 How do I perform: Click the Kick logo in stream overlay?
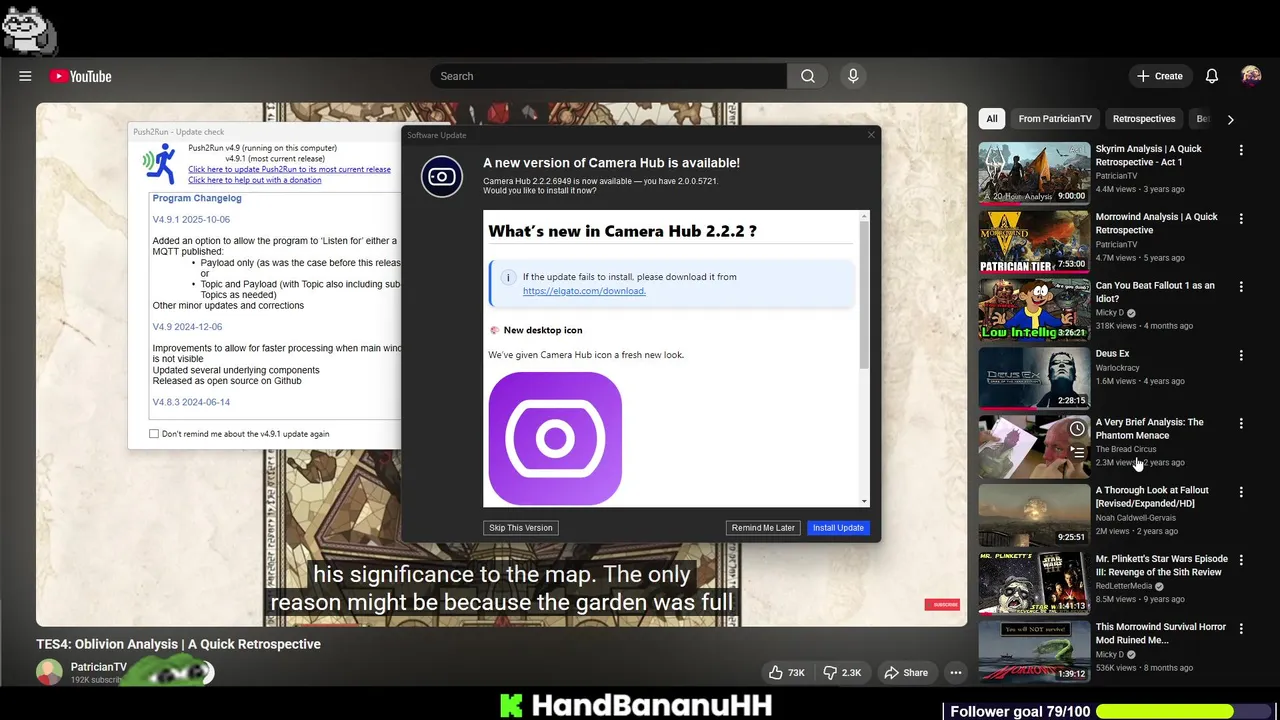pos(511,706)
